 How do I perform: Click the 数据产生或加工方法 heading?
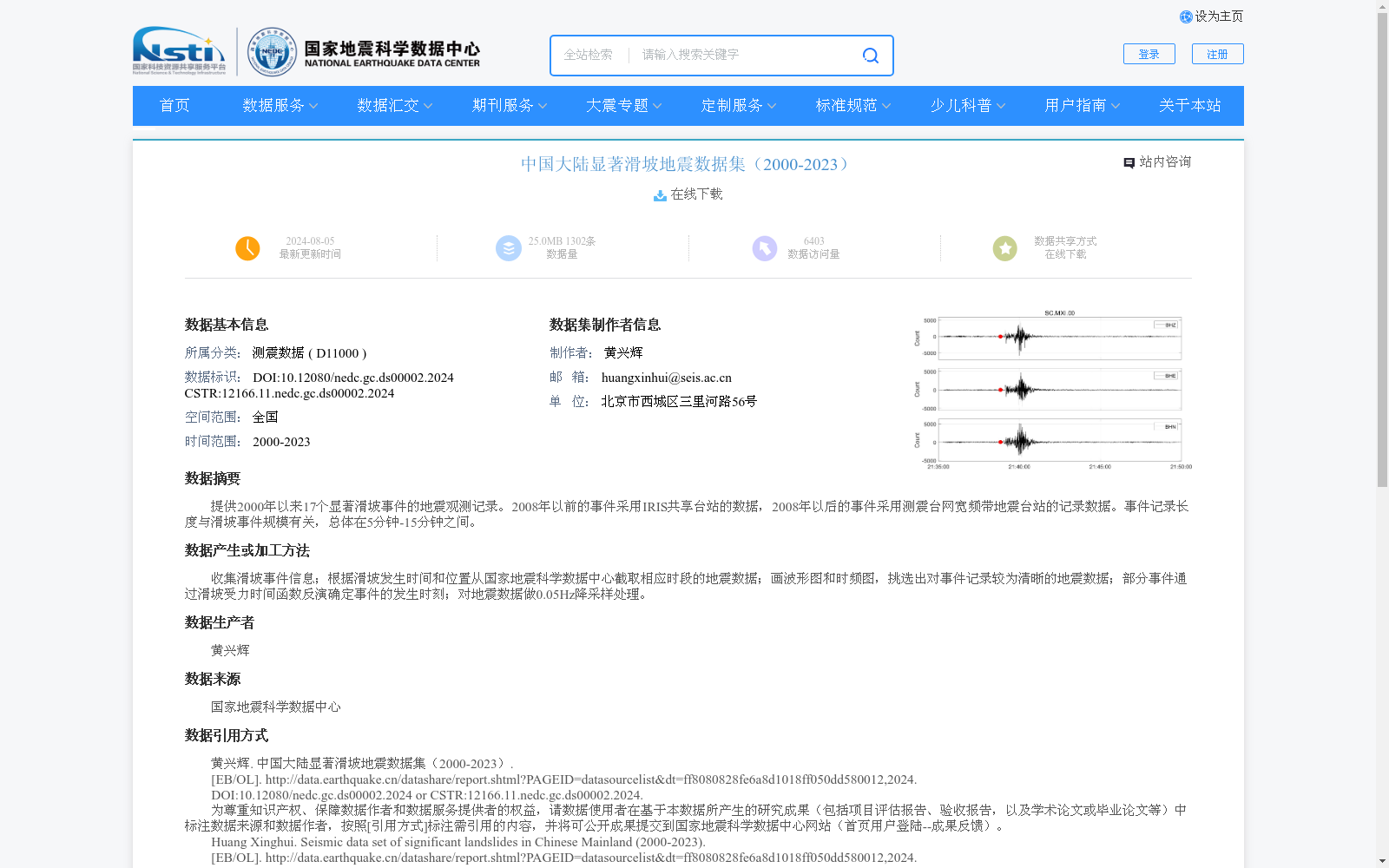pos(247,551)
